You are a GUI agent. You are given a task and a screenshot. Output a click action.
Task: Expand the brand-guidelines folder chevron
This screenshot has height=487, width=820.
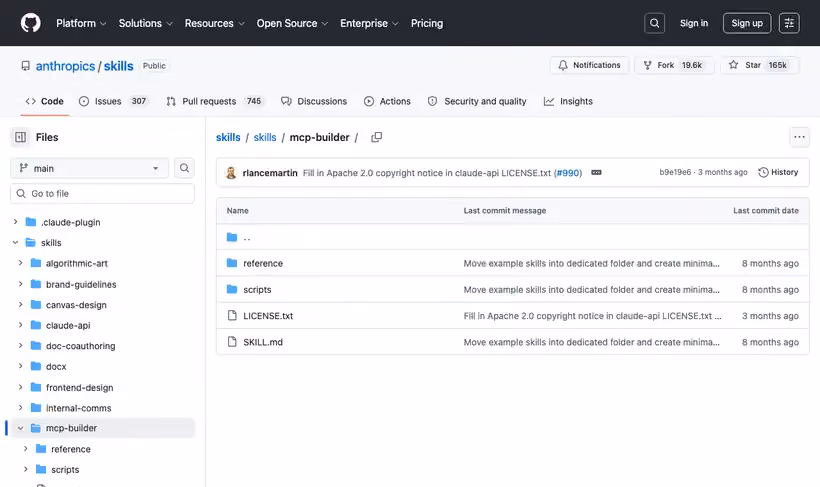point(20,284)
